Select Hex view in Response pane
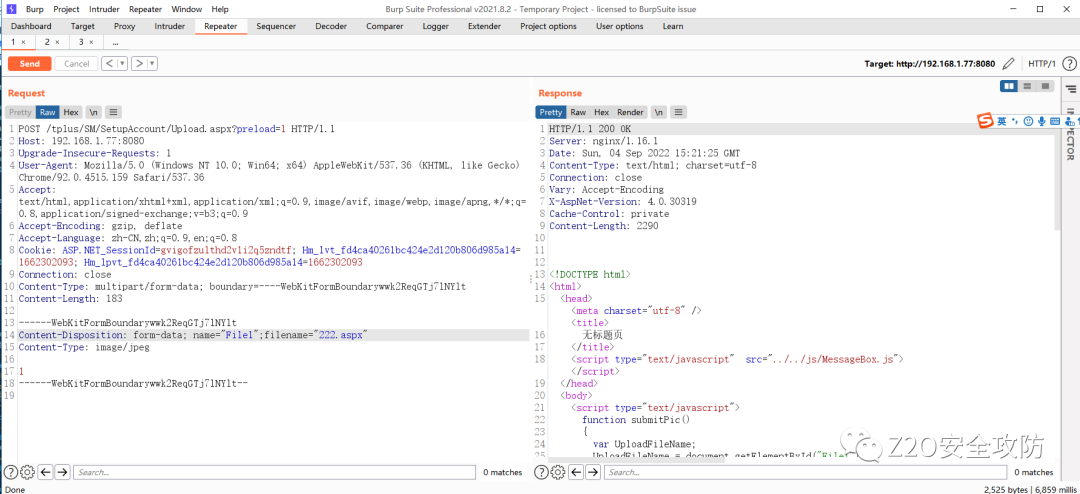The height and width of the screenshot is (494, 1080). click(602, 112)
